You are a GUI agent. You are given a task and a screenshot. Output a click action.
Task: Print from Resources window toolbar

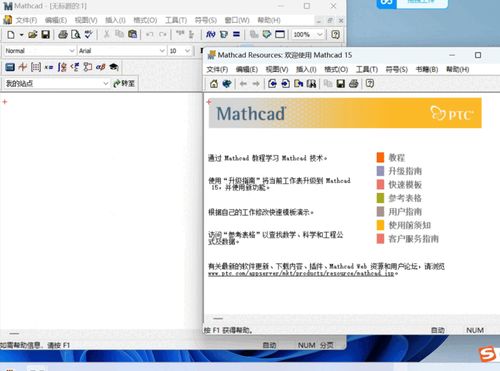click(x=354, y=84)
